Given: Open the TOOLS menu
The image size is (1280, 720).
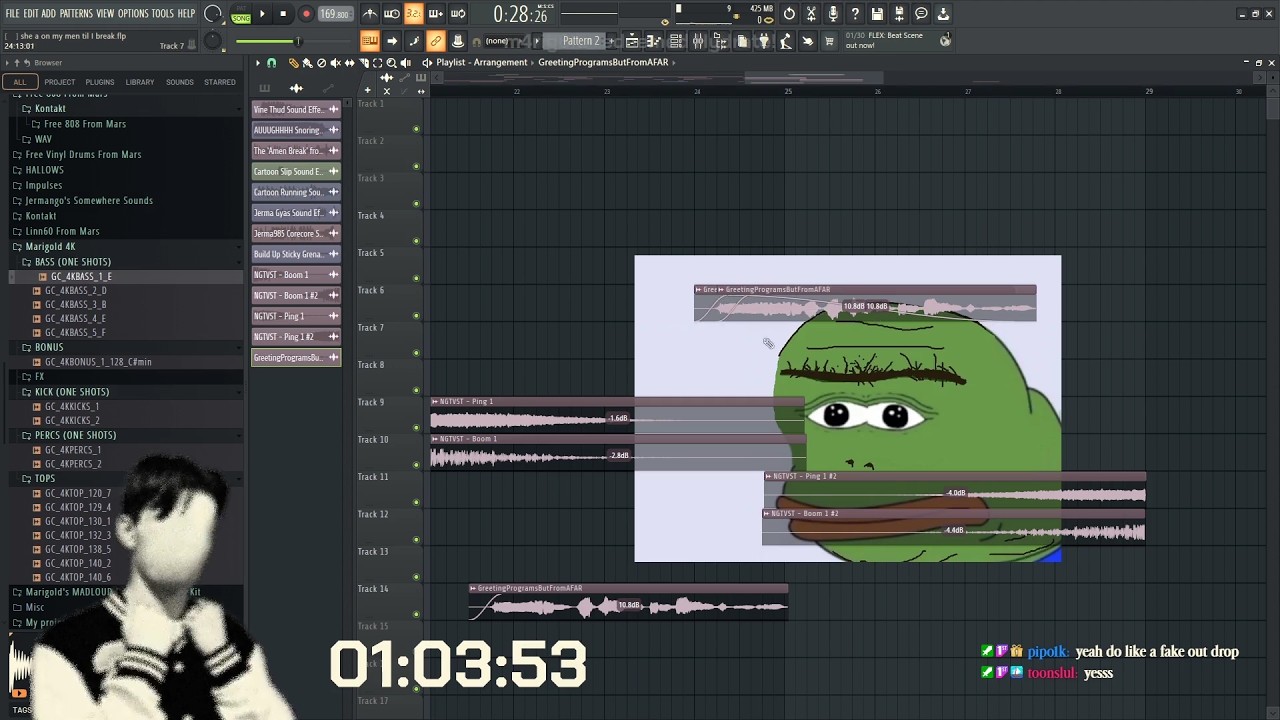Looking at the screenshot, I should 163,14.
